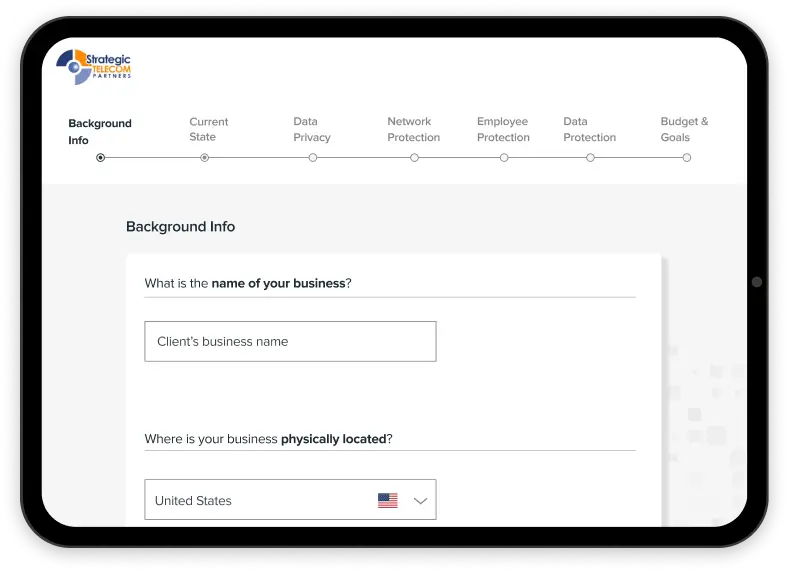Go to the Data Privacy tab label
789x572 pixels.
tap(311, 129)
